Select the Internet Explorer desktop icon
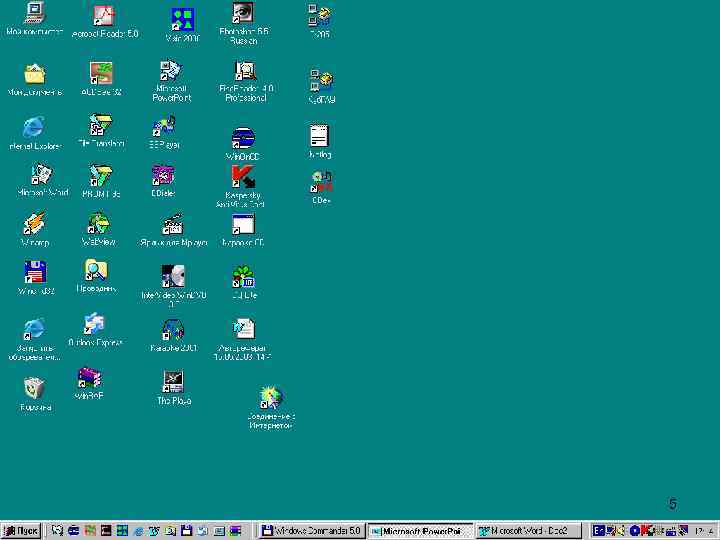Screen dimensions: 720x540 [x=35, y=128]
